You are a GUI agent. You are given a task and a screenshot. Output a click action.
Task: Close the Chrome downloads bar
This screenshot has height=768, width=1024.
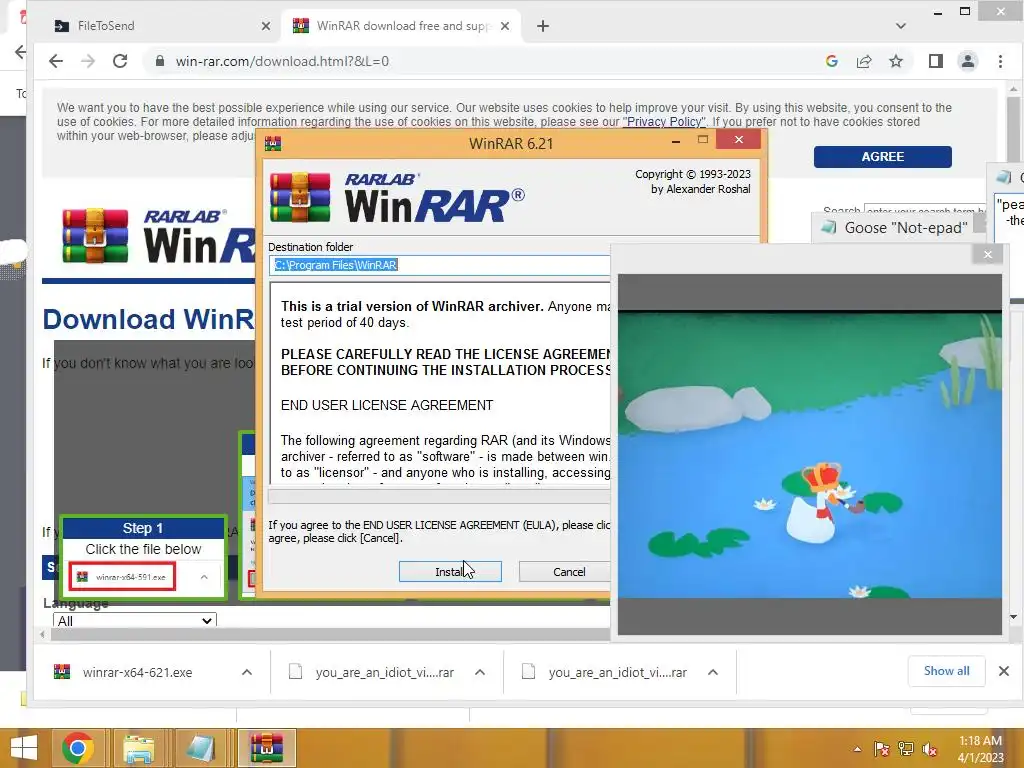(1004, 671)
